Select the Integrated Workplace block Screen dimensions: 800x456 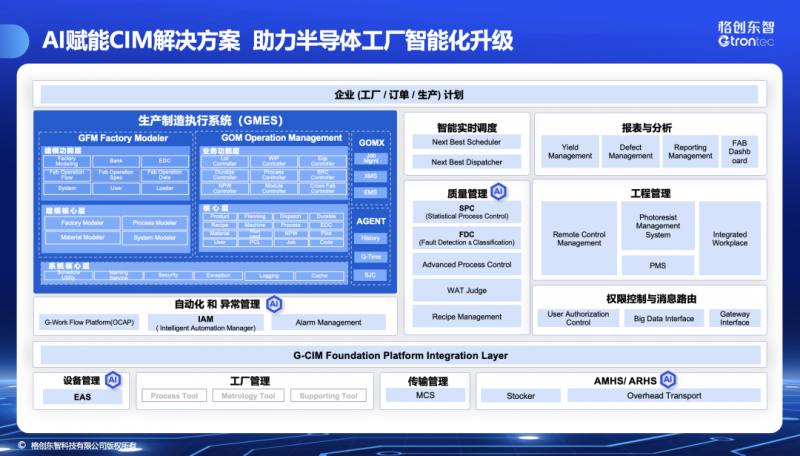click(730, 238)
